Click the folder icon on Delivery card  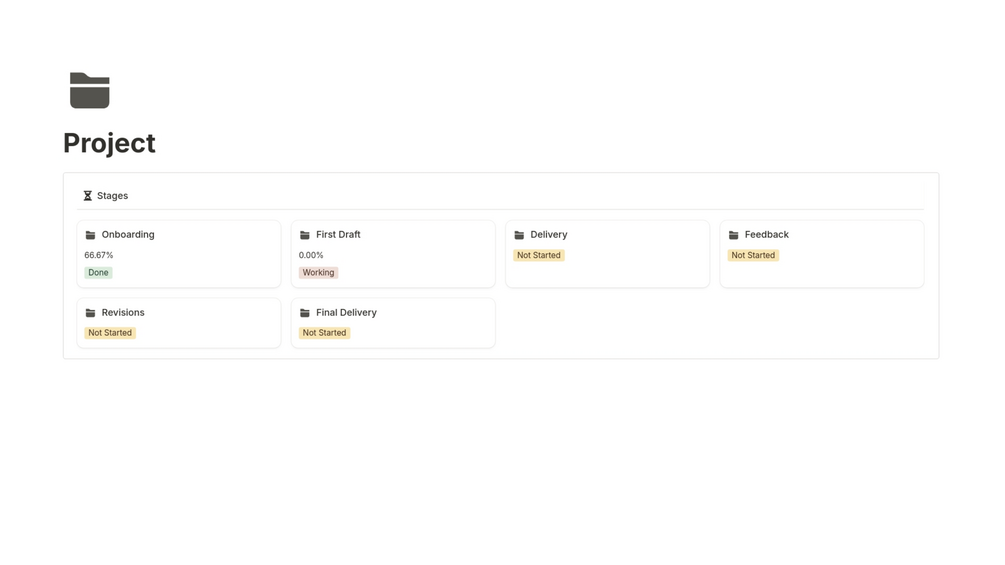click(x=519, y=235)
